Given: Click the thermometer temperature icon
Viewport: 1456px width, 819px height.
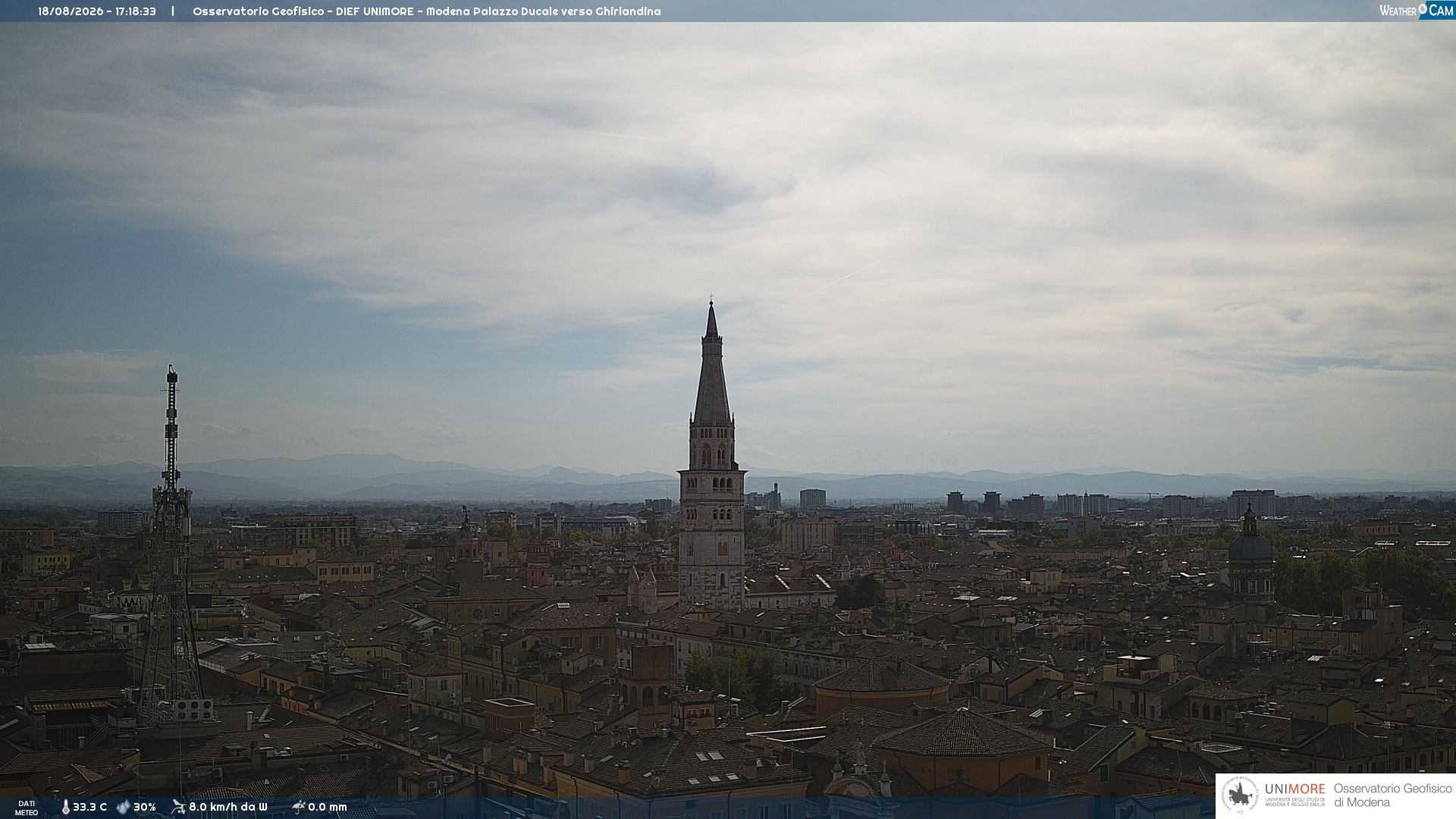Looking at the screenshot, I should tap(65, 808).
